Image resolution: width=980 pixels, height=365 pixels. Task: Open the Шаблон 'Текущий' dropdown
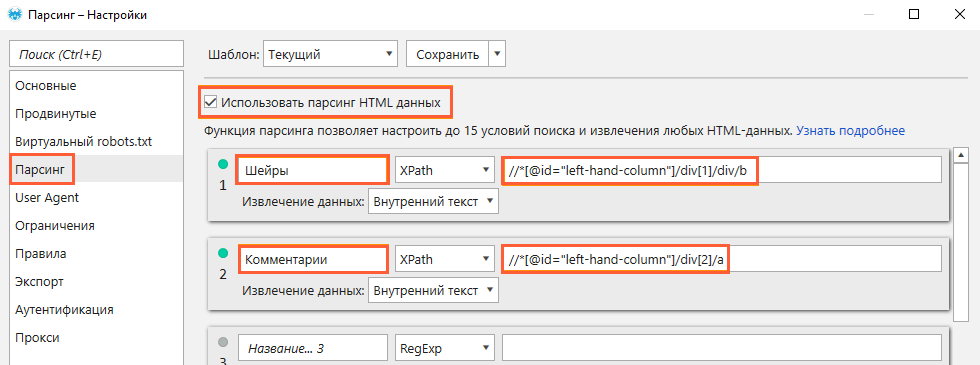click(330, 54)
